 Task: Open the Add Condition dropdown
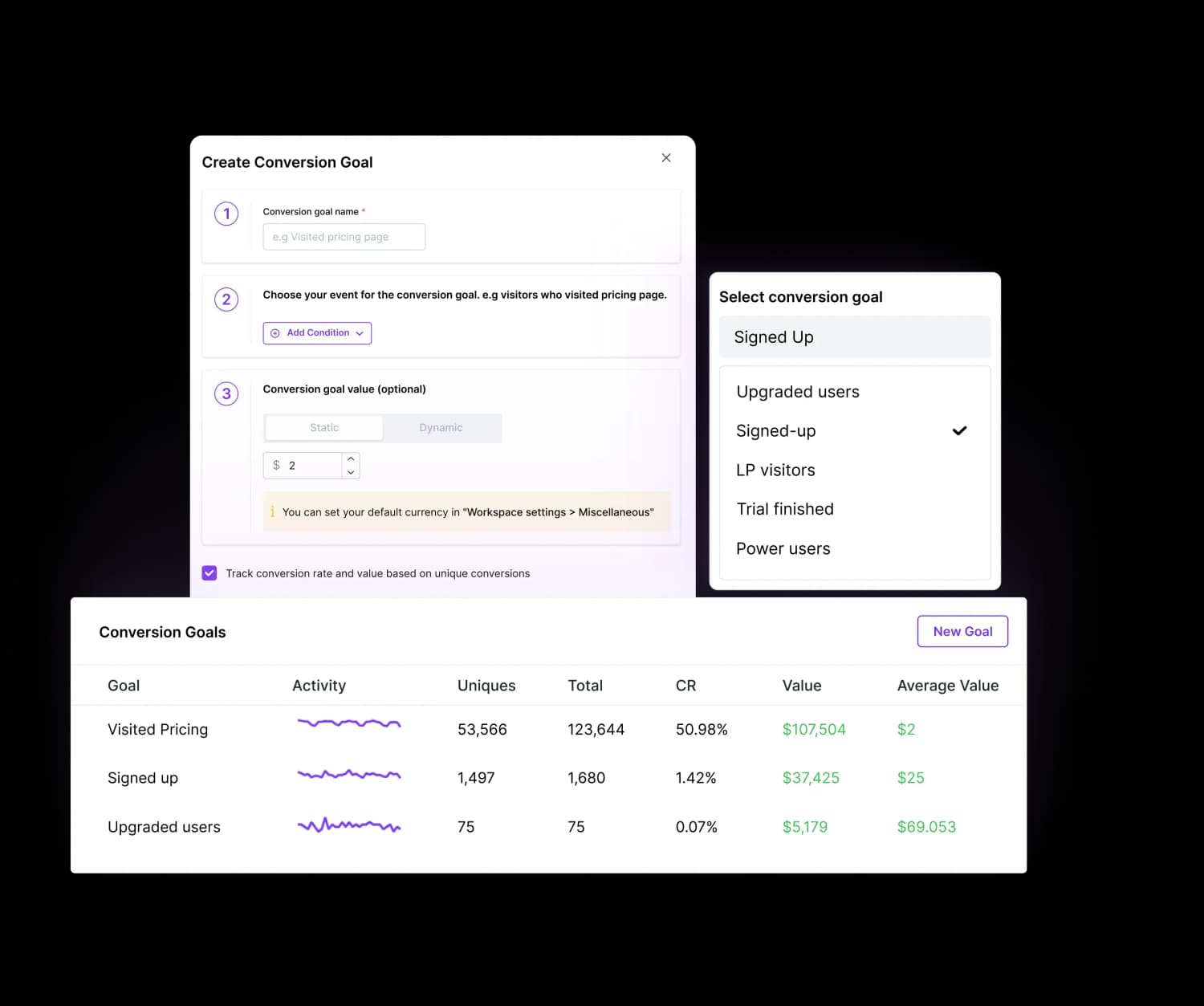click(317, 333)
